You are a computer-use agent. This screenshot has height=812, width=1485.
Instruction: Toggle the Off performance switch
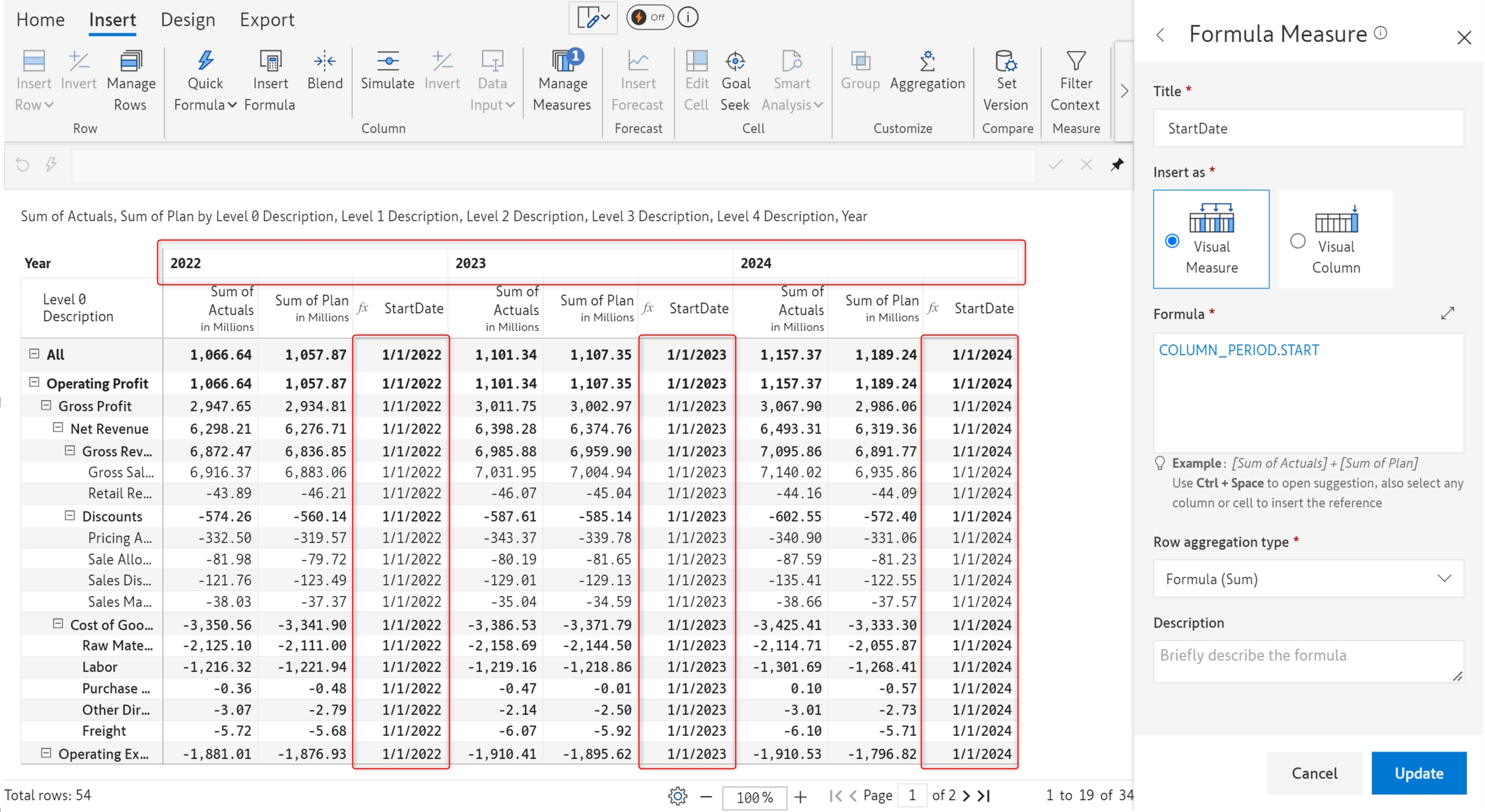[x=649, y=17]
